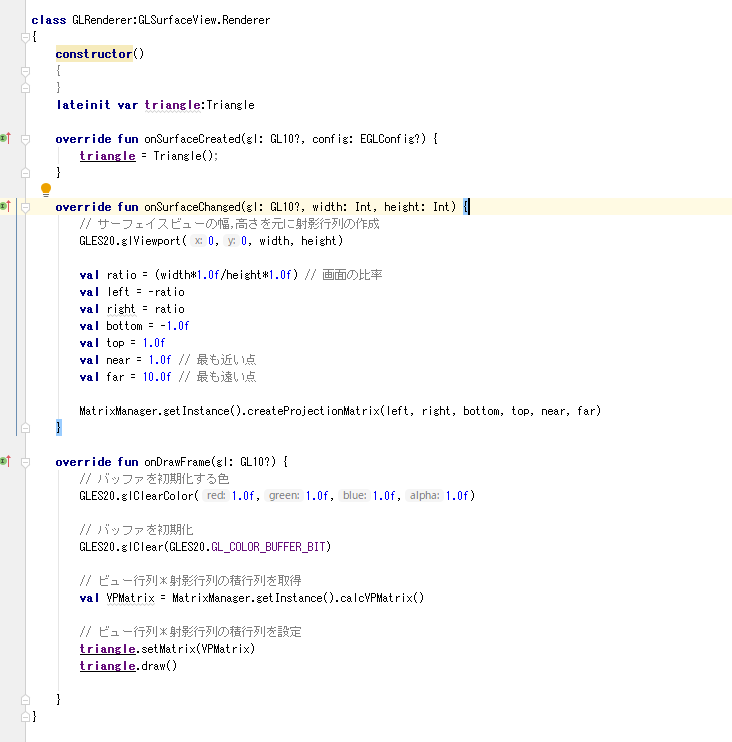Click closing fold marker of onDrawFrame

pyautogui.click(x=26, y=699)
